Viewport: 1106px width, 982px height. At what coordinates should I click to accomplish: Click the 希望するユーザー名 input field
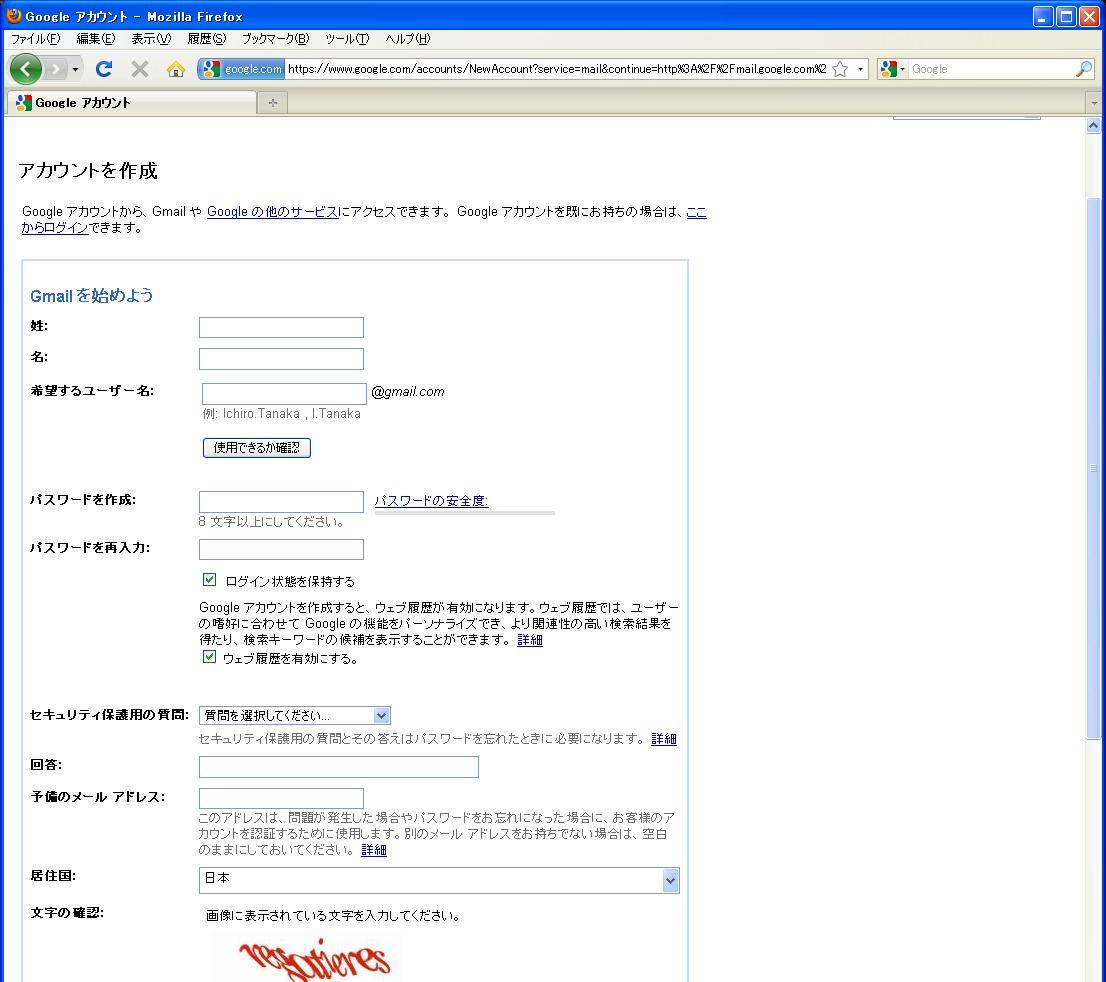pos(284,394)
